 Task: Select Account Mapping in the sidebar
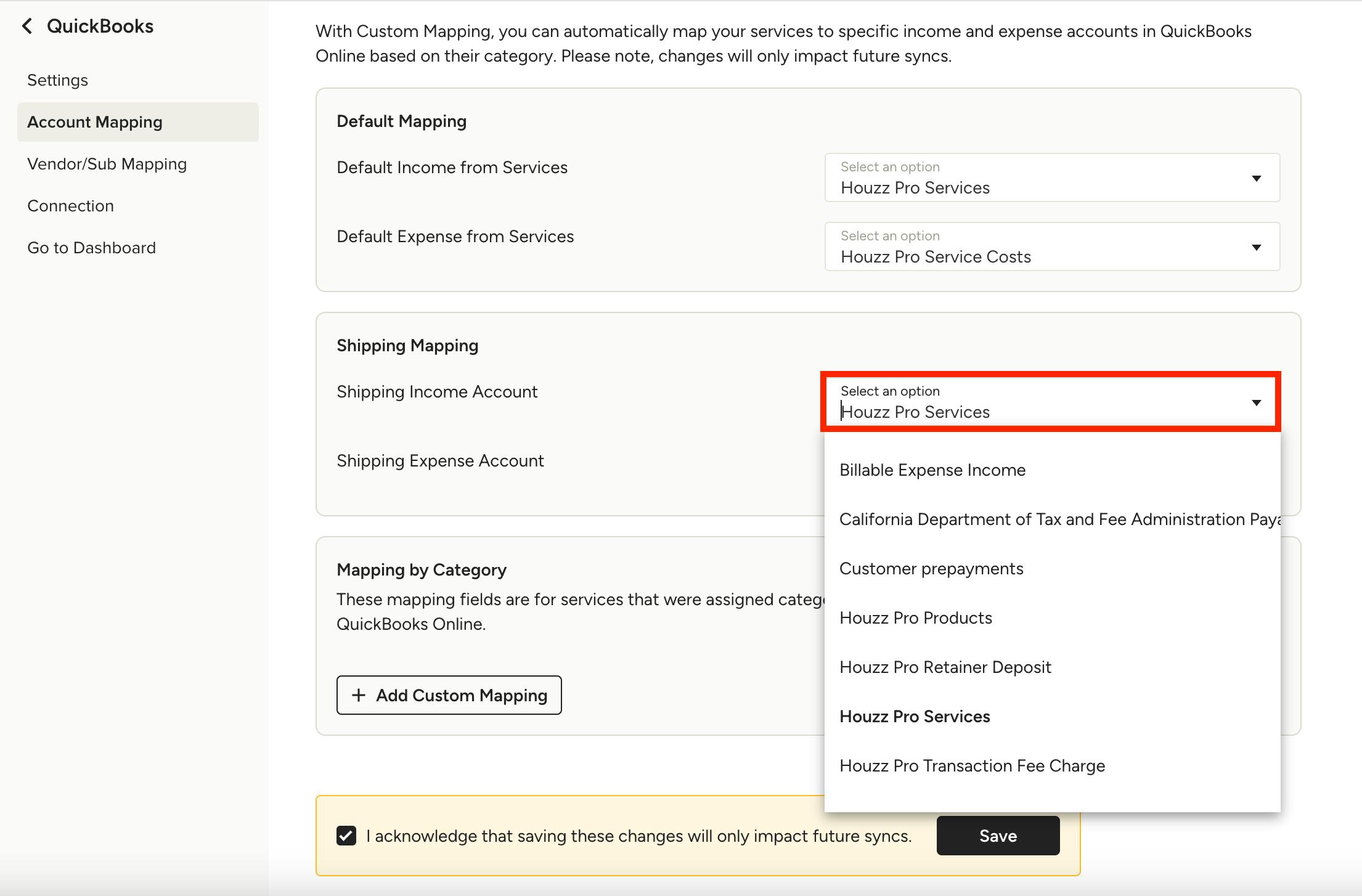tap(95, 122)
